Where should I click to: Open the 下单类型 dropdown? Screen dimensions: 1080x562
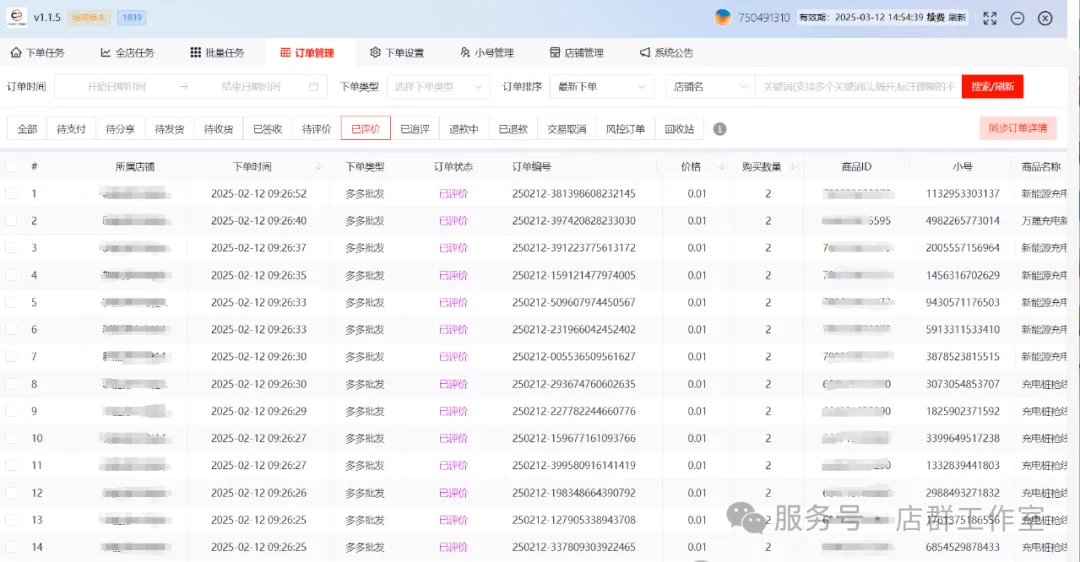pyautogui.click(x=437, y=87)
